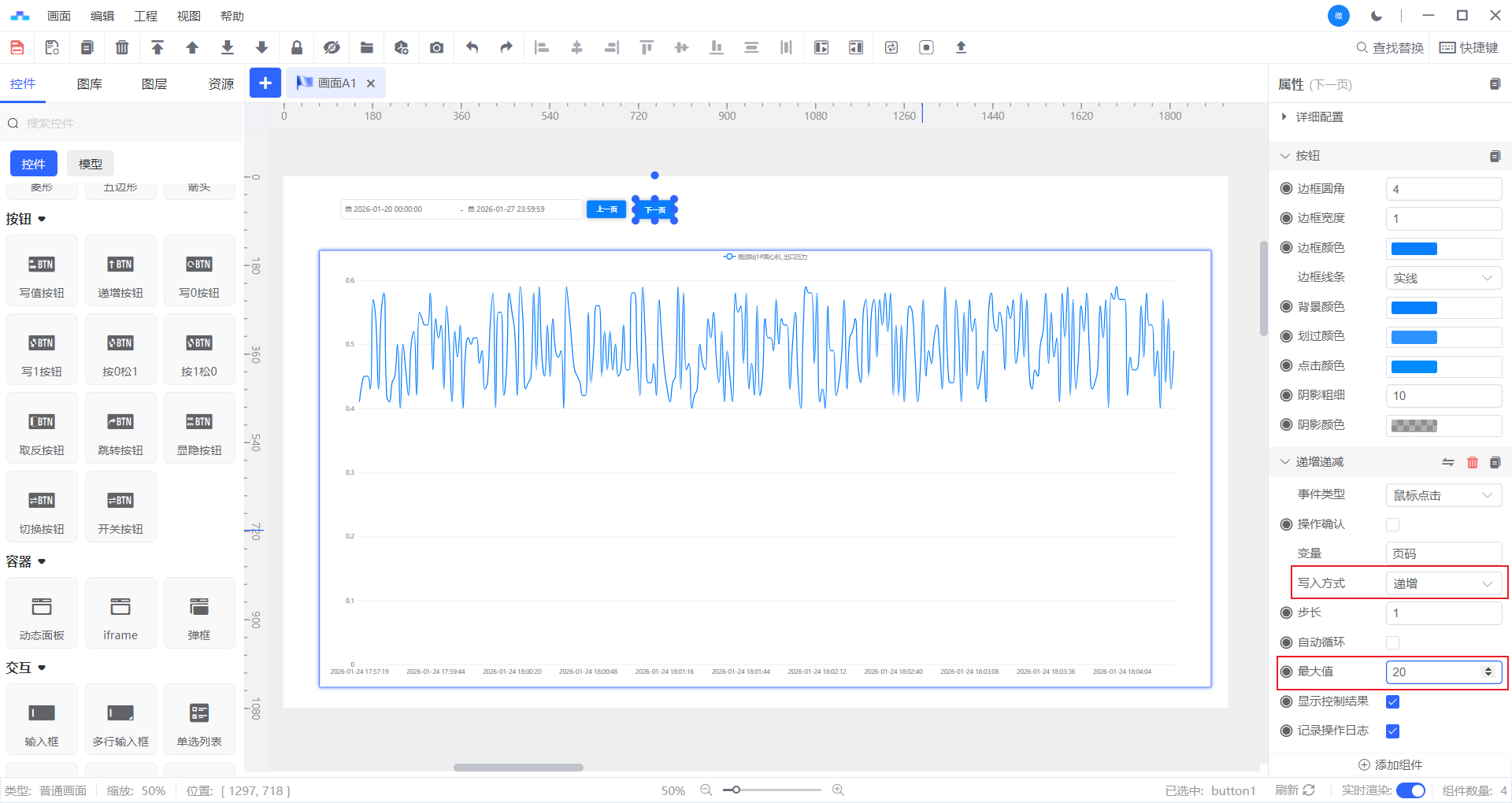Viewport: 1512px width, 803px height.
Task: Click the 添加组件 button
Action: pos(1391,764)
